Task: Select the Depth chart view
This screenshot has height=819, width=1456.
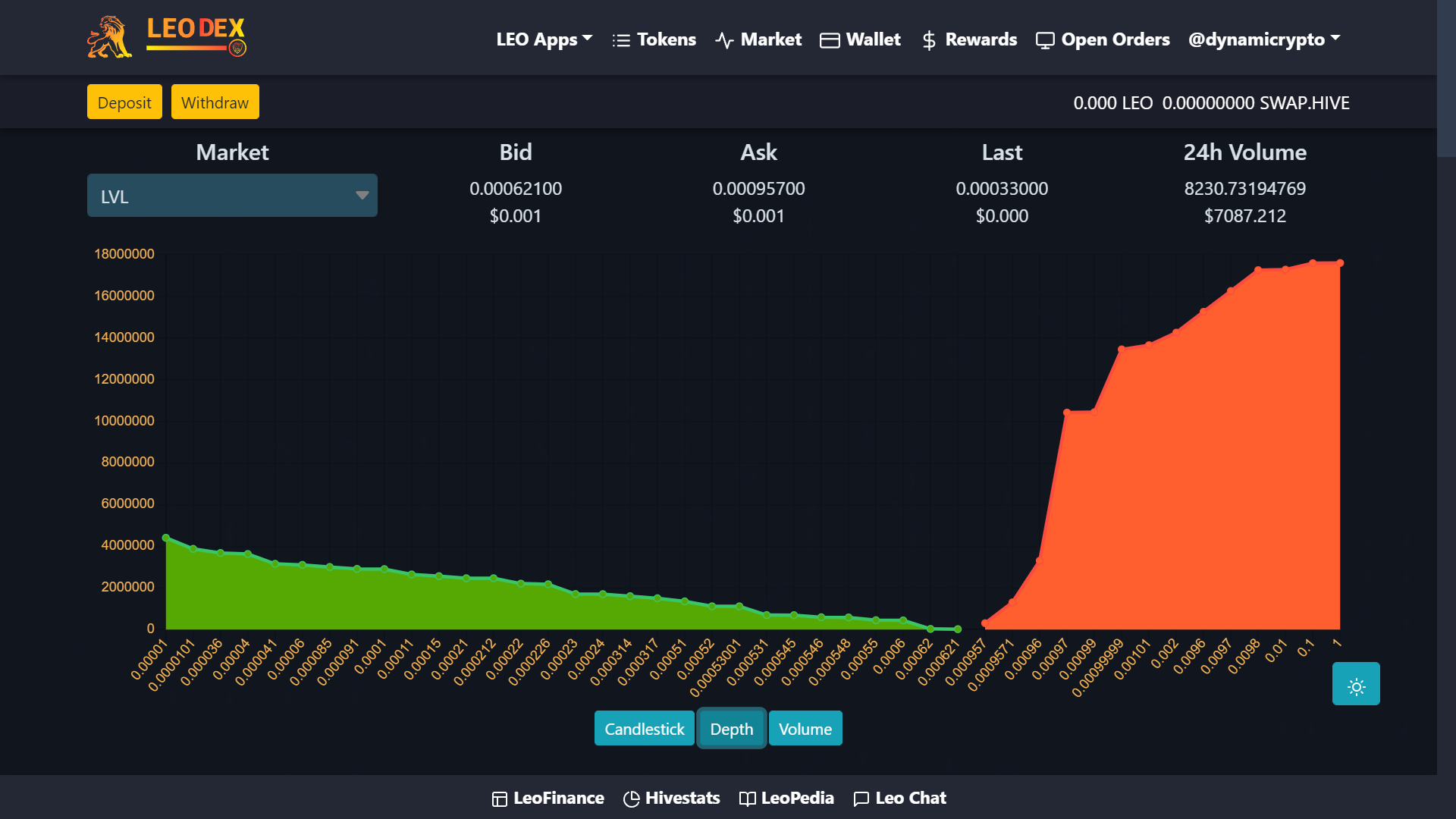Action: [732, 728]
